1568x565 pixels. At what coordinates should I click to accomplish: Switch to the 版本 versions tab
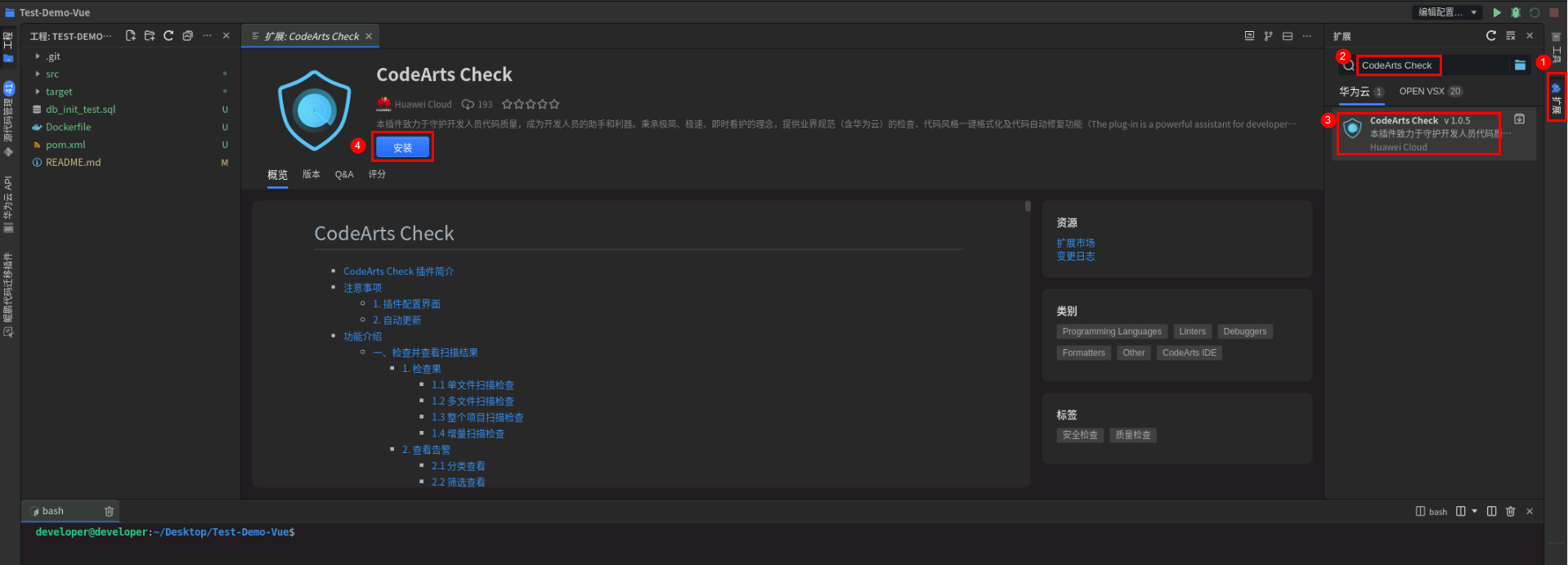[311, 174]
